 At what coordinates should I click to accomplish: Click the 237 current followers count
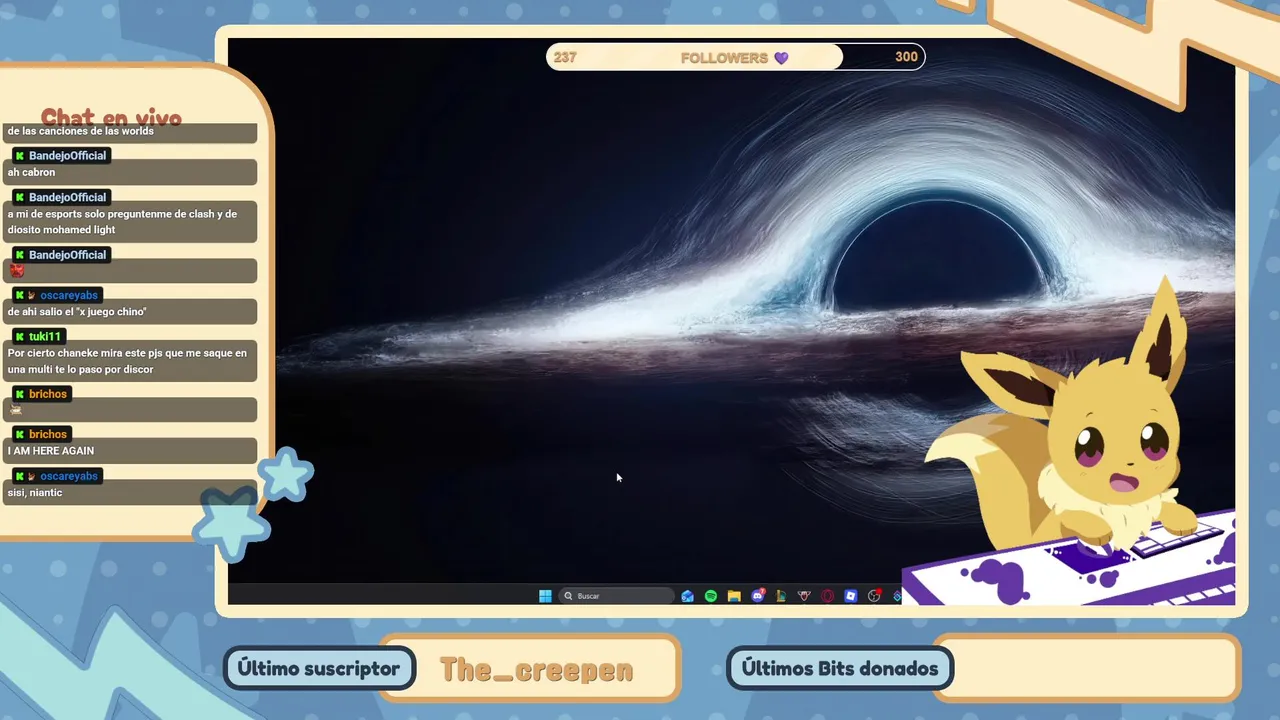[565, 57]
